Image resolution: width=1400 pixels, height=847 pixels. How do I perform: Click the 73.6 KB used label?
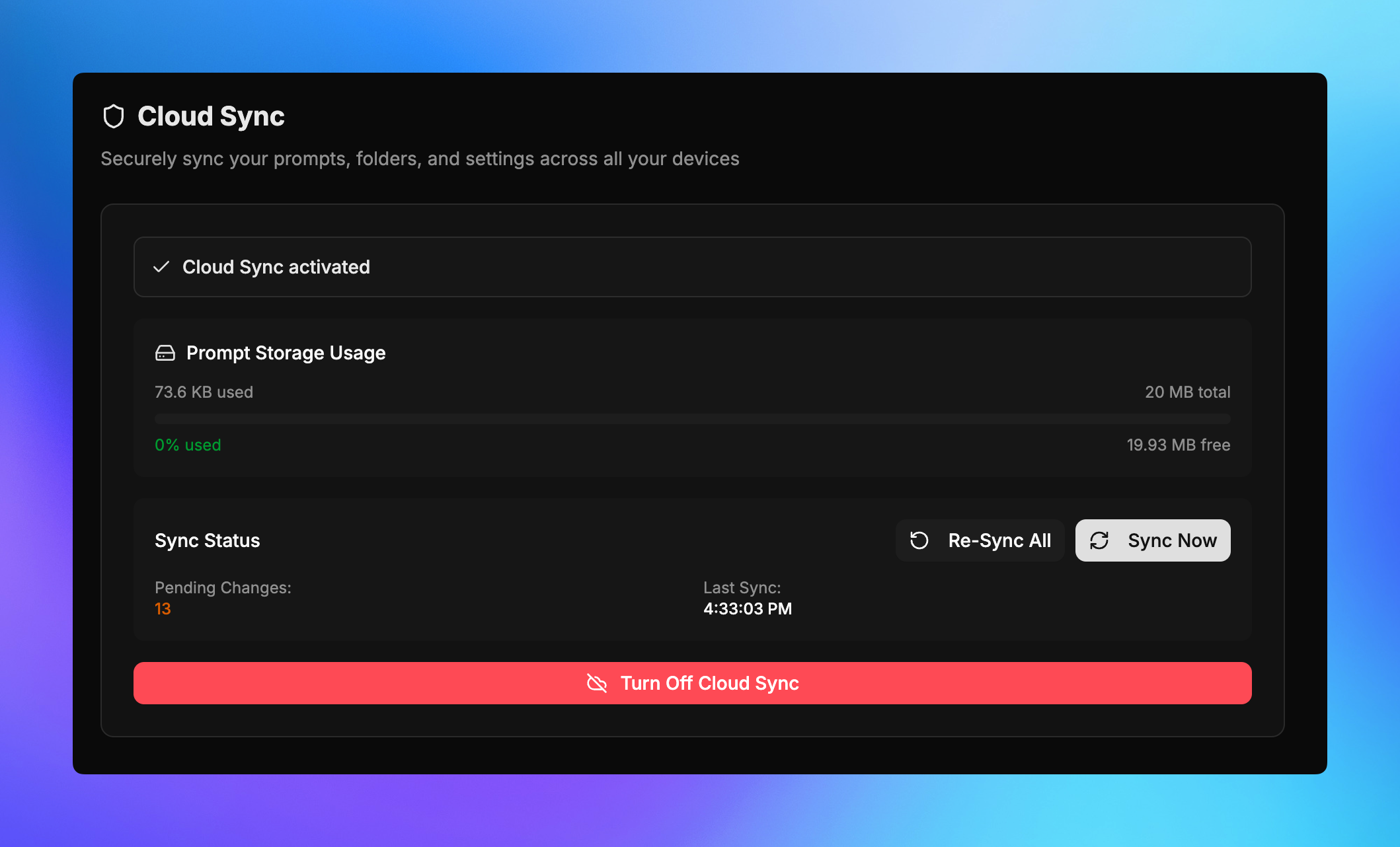(x=204, y=392)
